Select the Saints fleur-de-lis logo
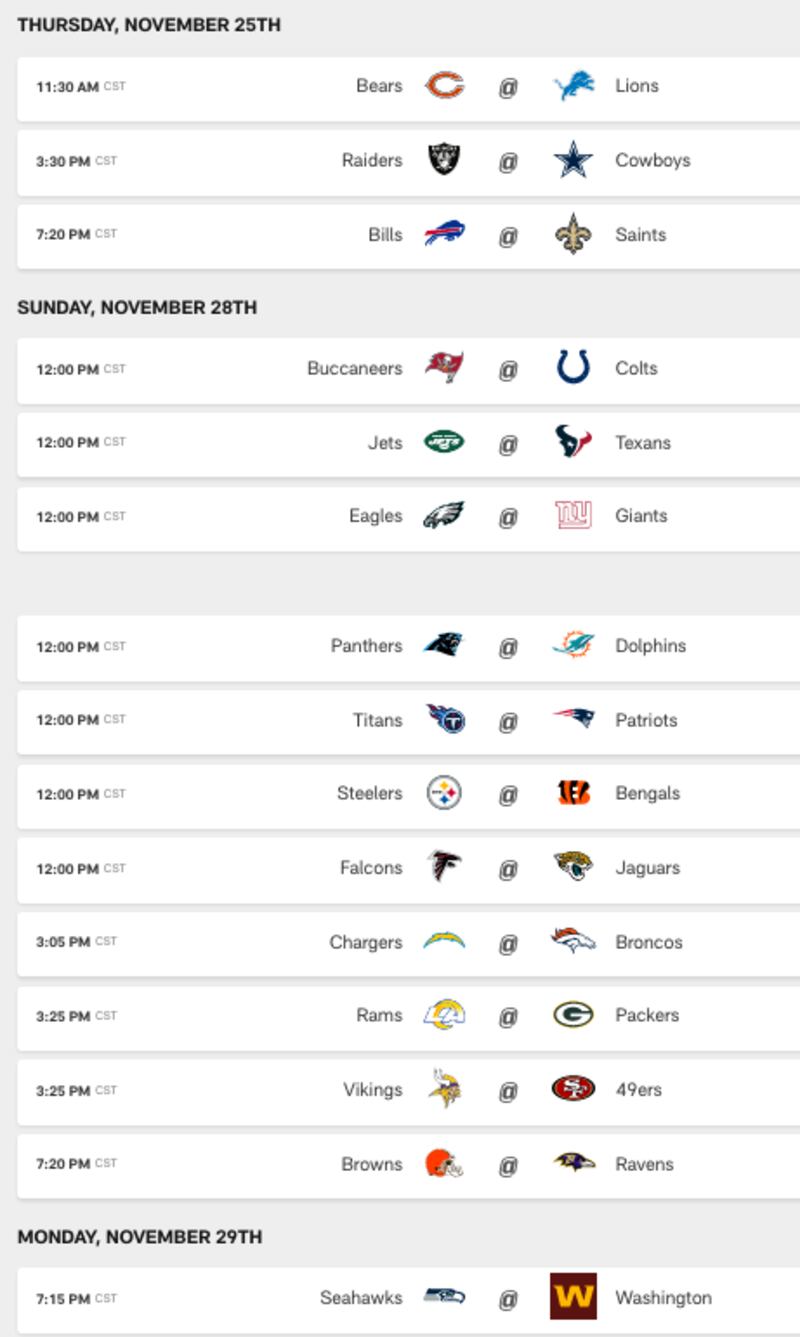The width and height of the screenshot is (800, 1337). click(573, 234)
